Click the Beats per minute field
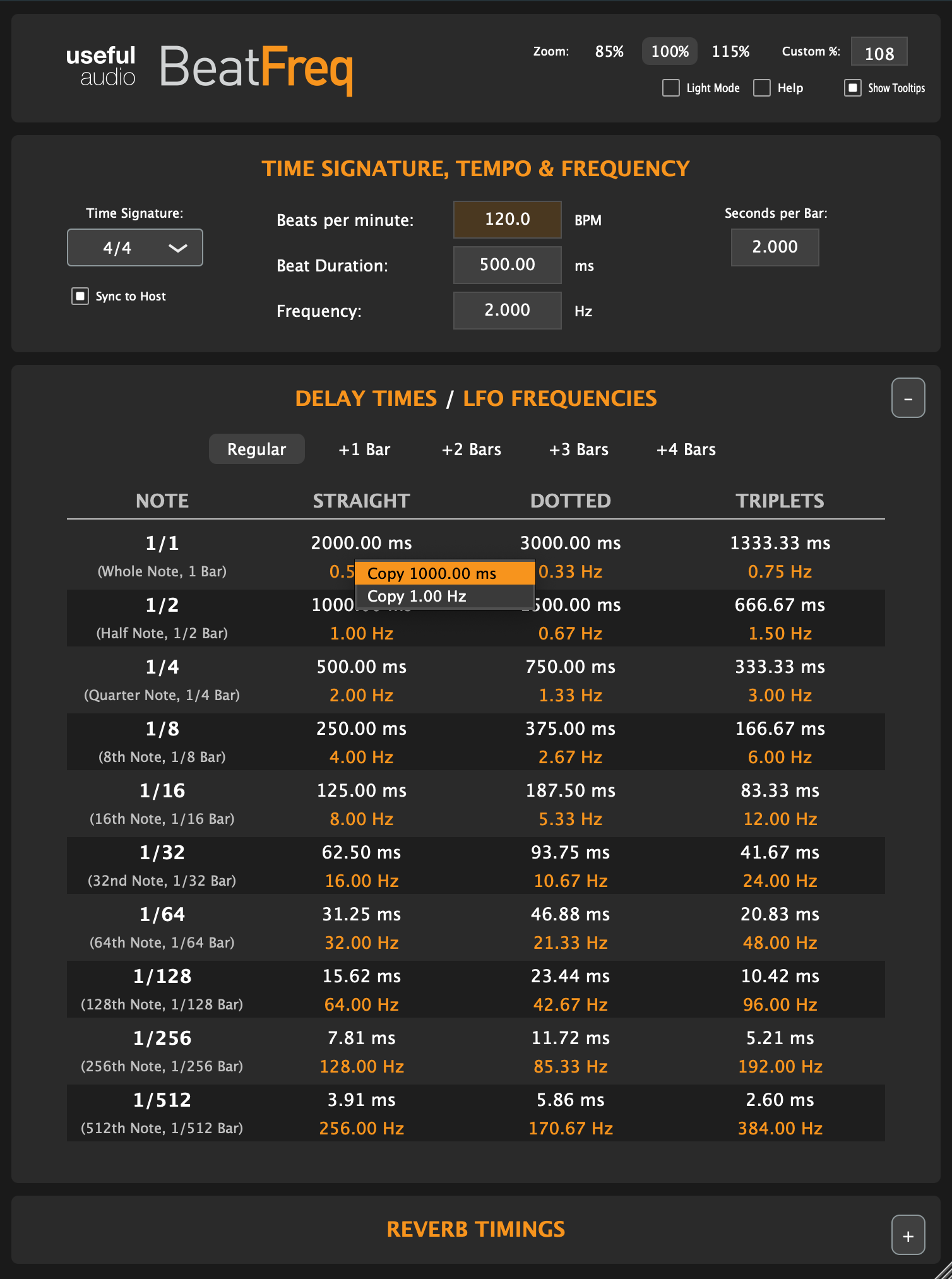952x1279 pixels. (507, 219)
